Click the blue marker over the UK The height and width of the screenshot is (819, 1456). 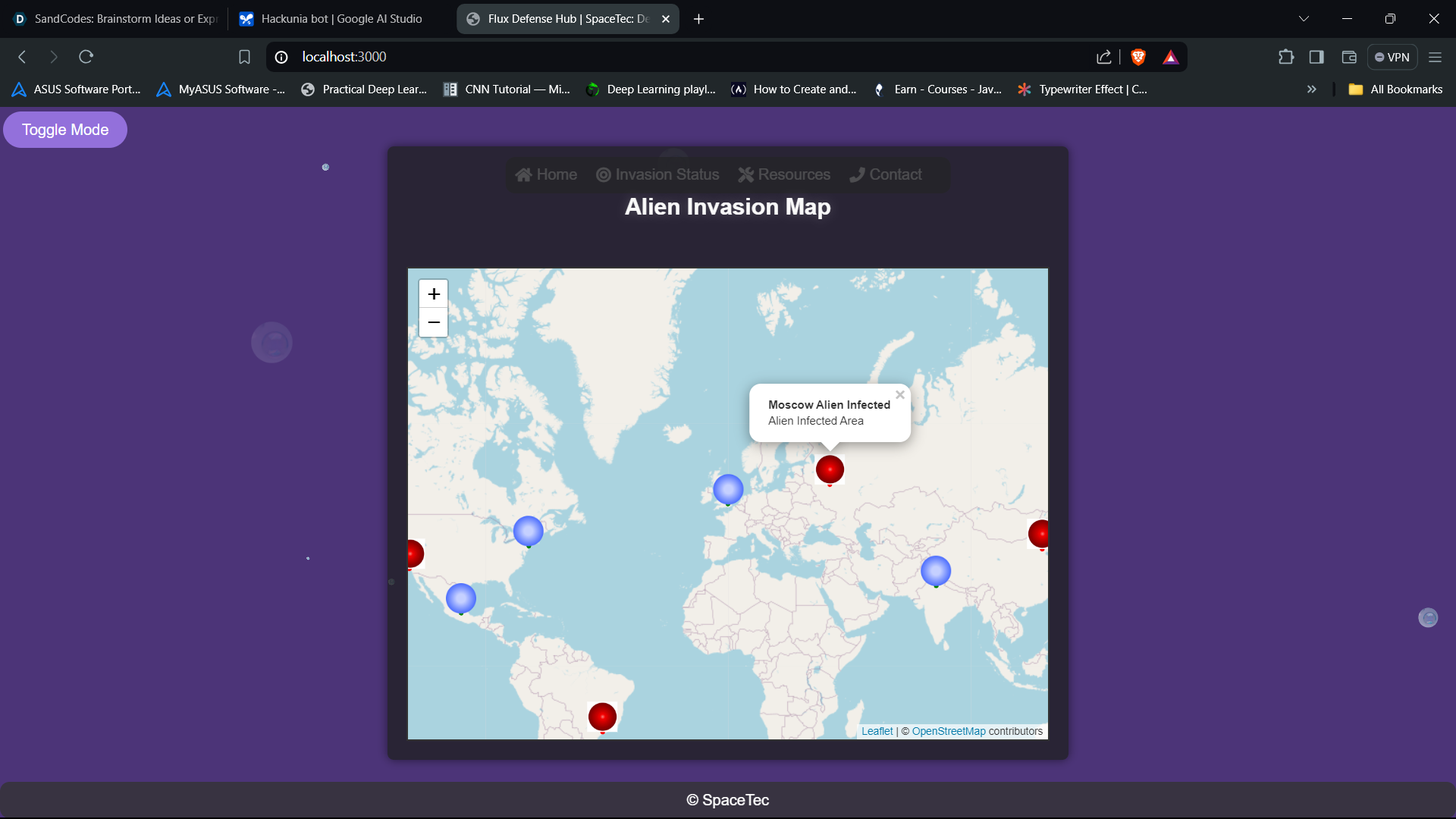coord(728,490)
